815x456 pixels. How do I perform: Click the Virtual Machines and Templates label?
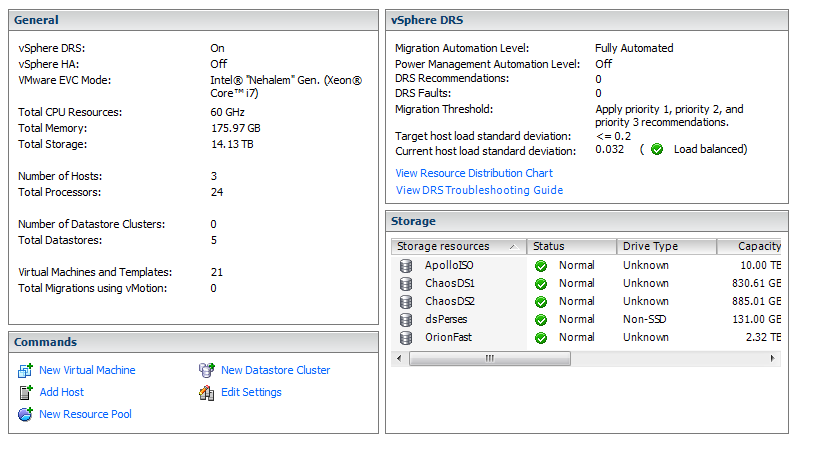[95, 272]
